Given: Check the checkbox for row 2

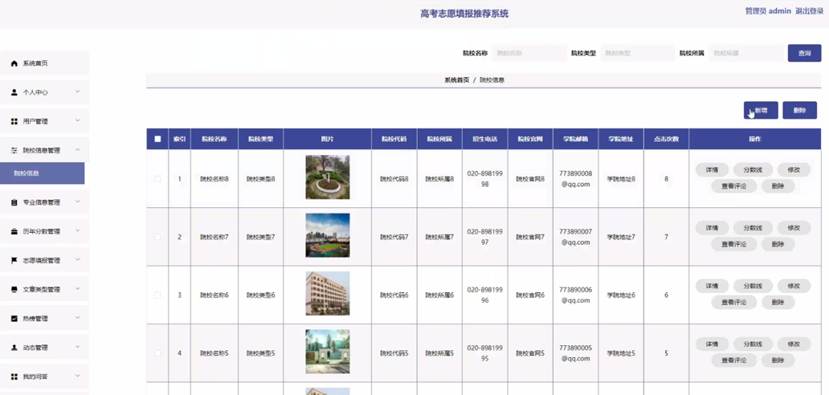Looking at the screenshot, I should (158, 237).
